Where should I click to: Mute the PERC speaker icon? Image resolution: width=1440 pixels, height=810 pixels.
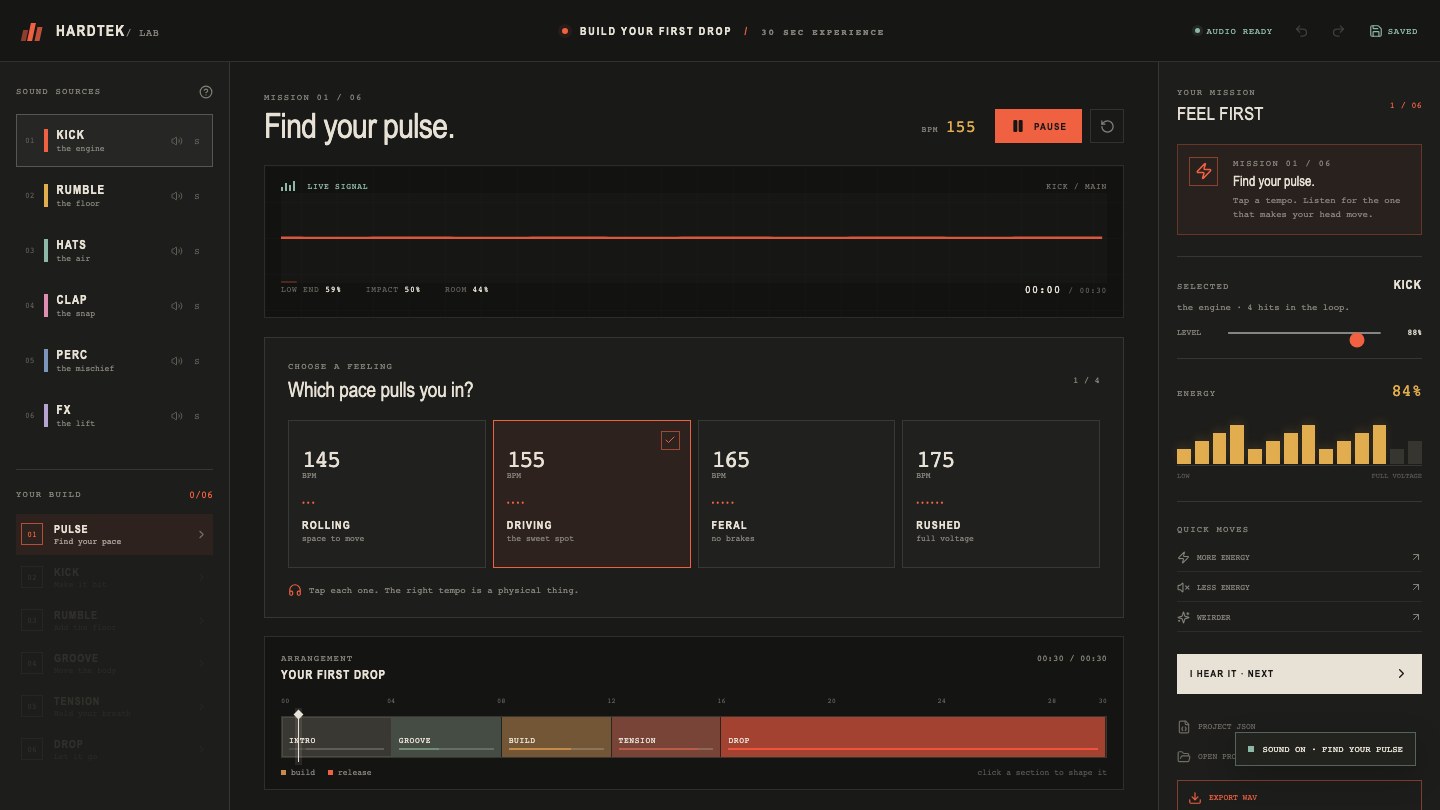point(177,361)
